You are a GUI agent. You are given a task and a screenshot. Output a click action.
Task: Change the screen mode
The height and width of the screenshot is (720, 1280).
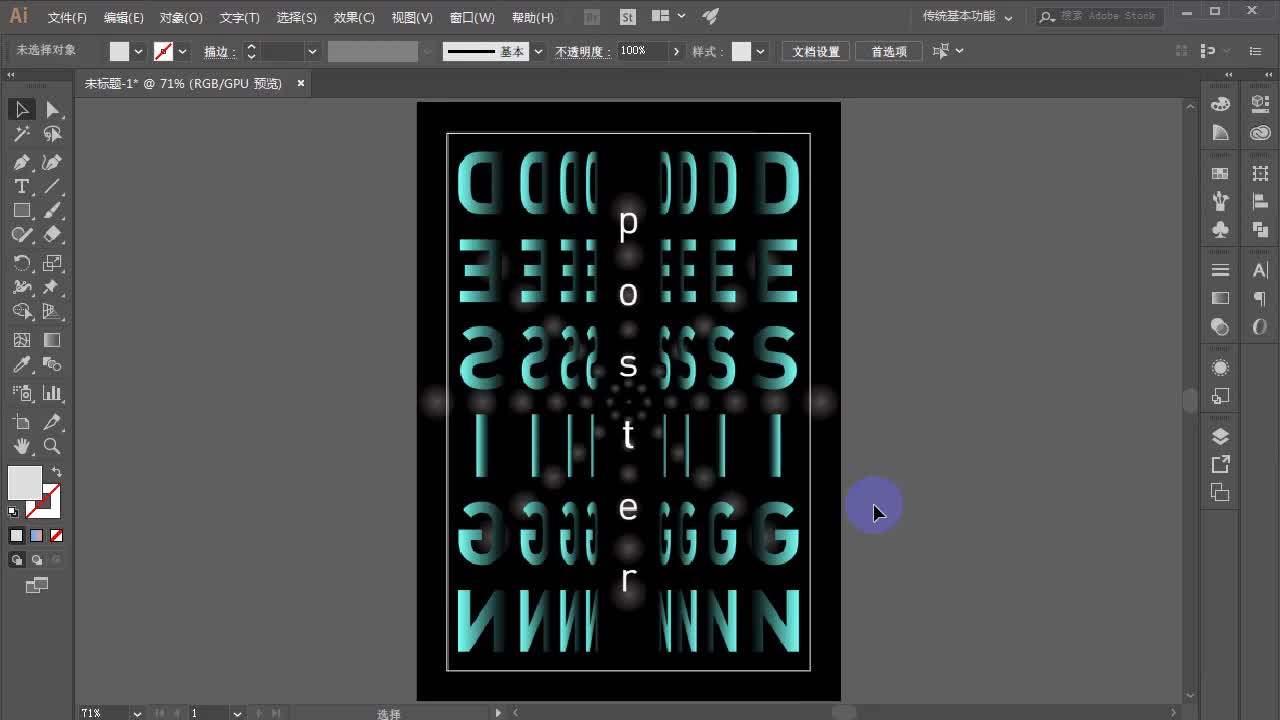(x=37, y=586)
